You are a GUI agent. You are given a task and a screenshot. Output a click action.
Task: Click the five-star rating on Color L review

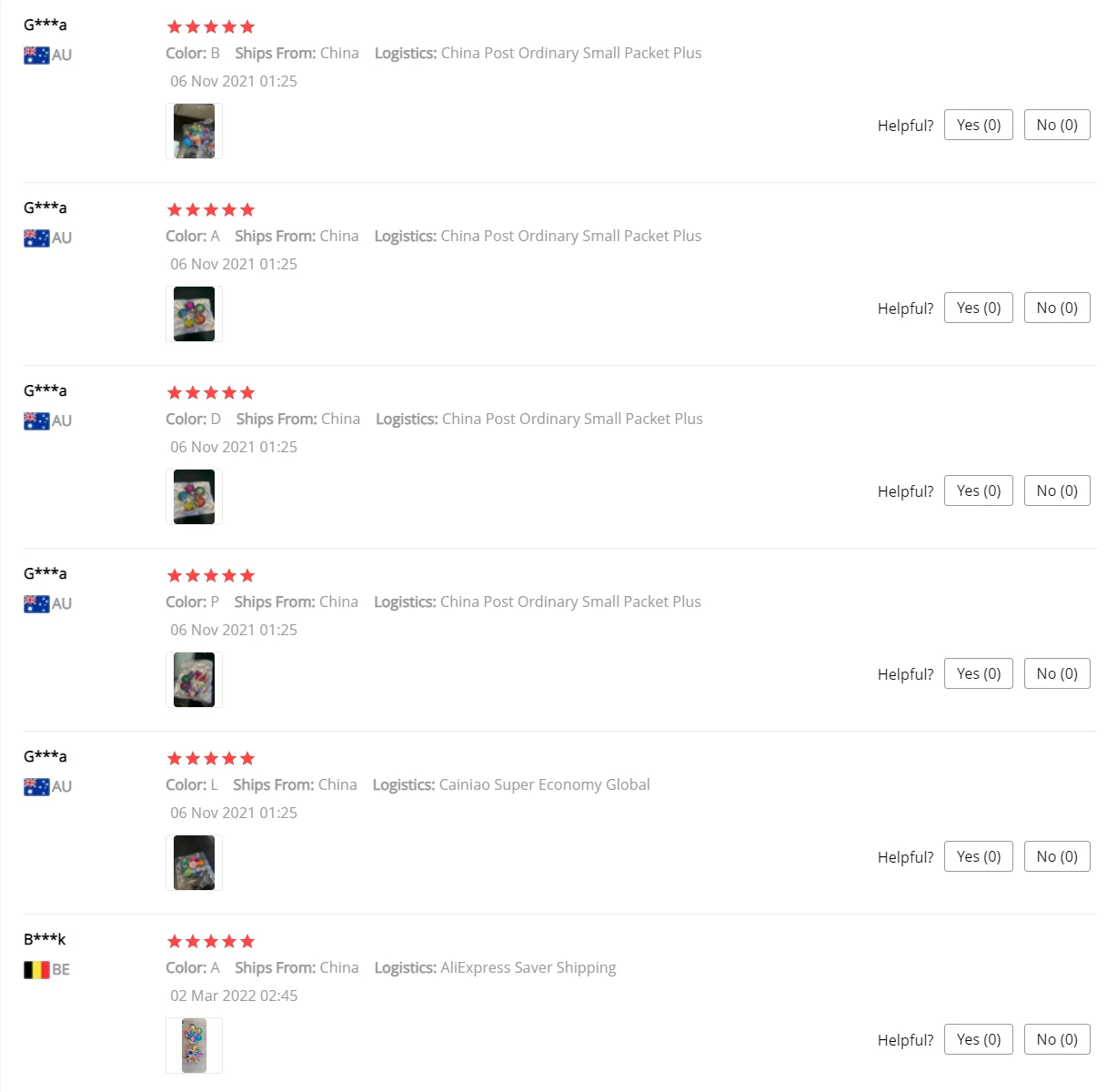[211, 759]
